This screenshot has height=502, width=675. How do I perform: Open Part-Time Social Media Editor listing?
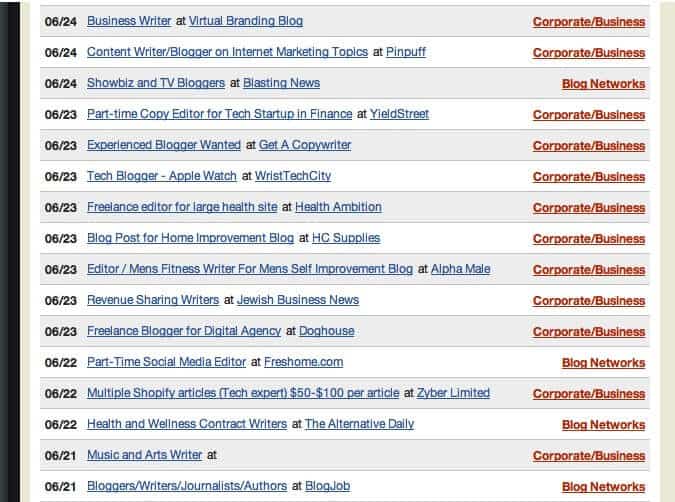click(x=167, y=362)
